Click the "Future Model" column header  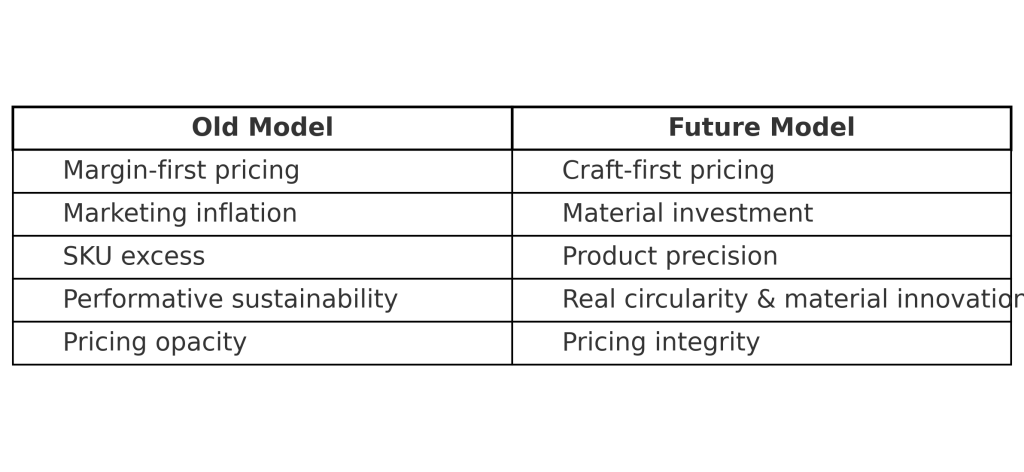[x=761, y=128]
